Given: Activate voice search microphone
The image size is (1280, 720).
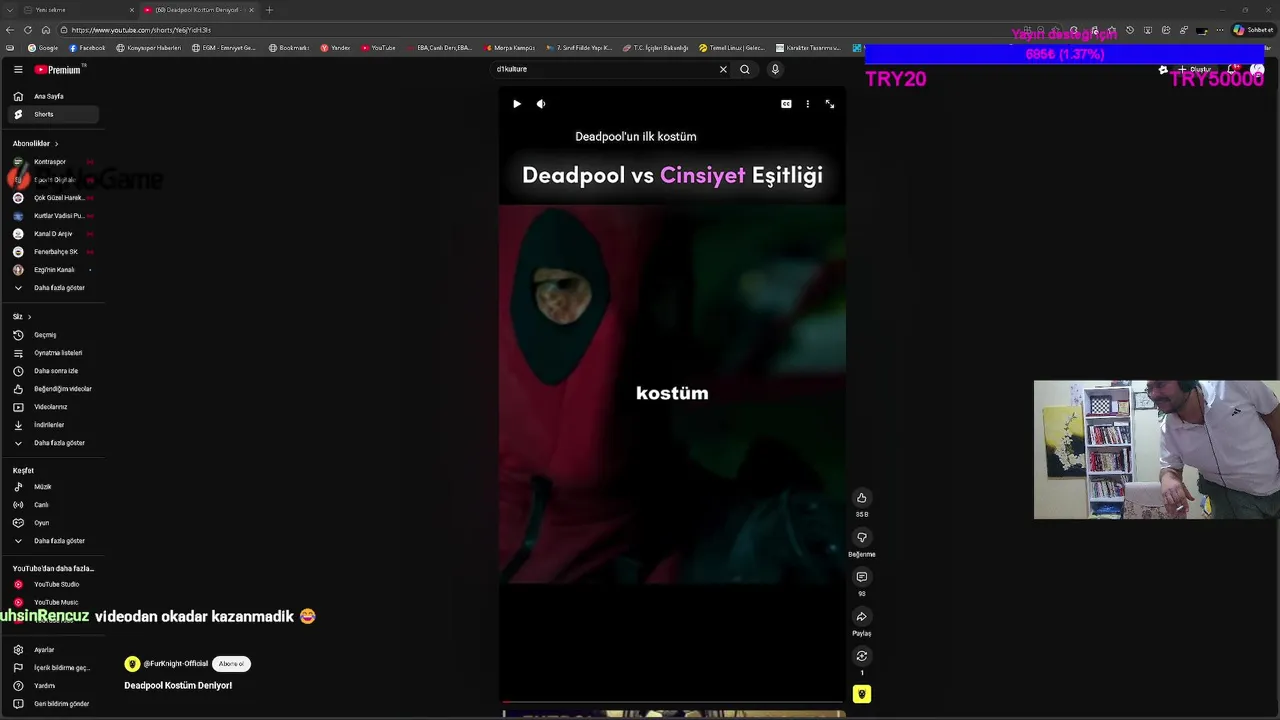Looking at the screenshot, I should pos(775,69).
